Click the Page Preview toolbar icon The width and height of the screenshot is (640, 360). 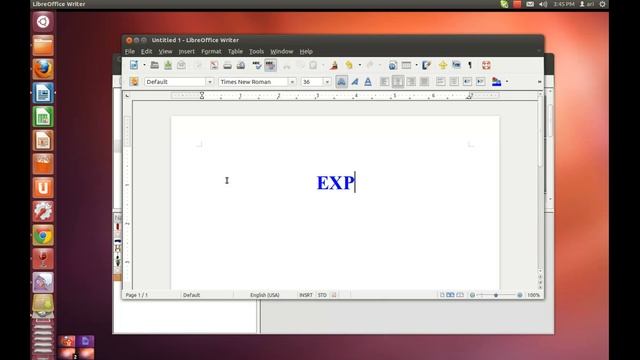click(x=241, y=65)
